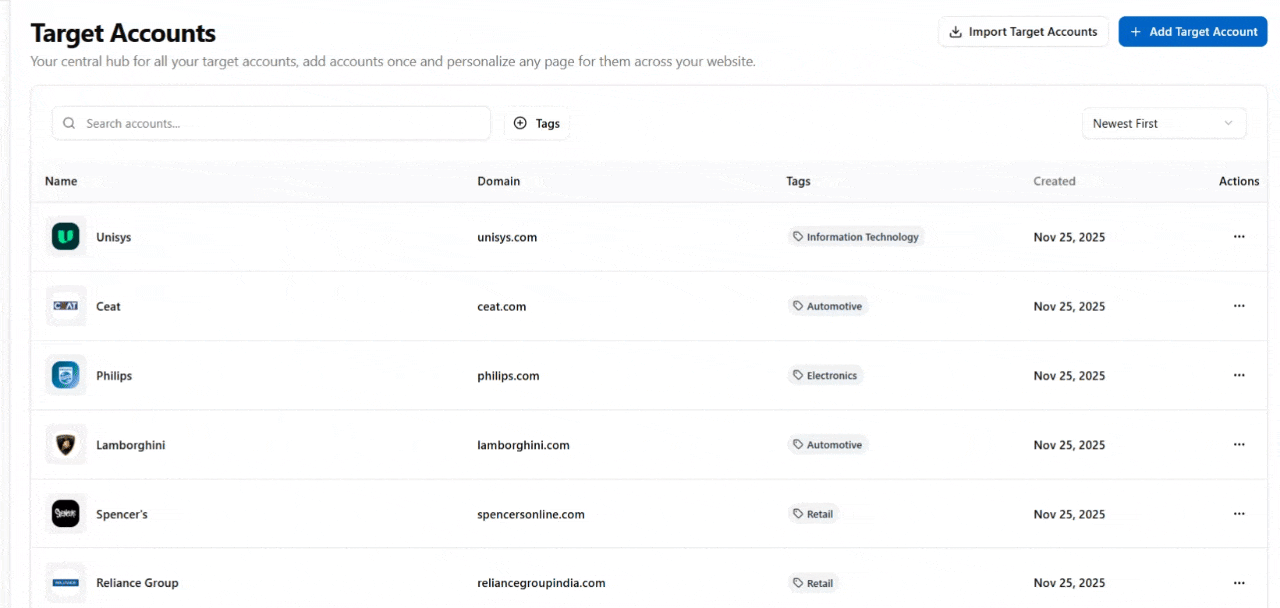1280x608 pixels.
Task: Click the reliancegroupindia.com domain cell
Action: [541, 583]
